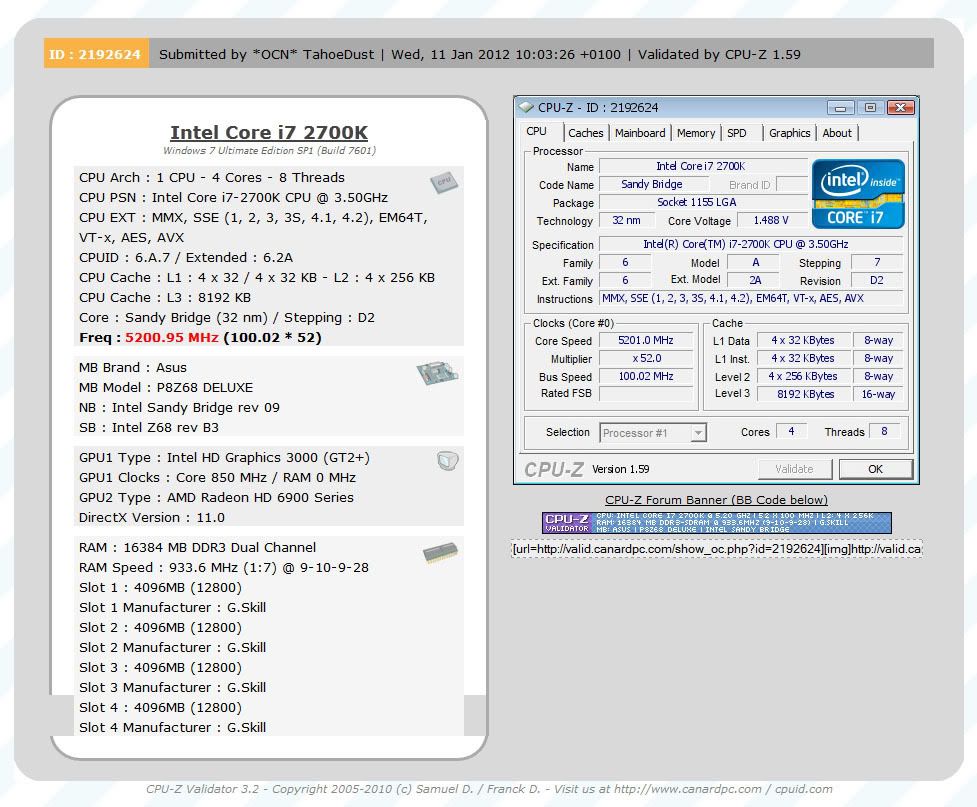The image size is (977, 807).
Task: Click the ID : 2192624 orange badge
Action: [x=96, y=54]
